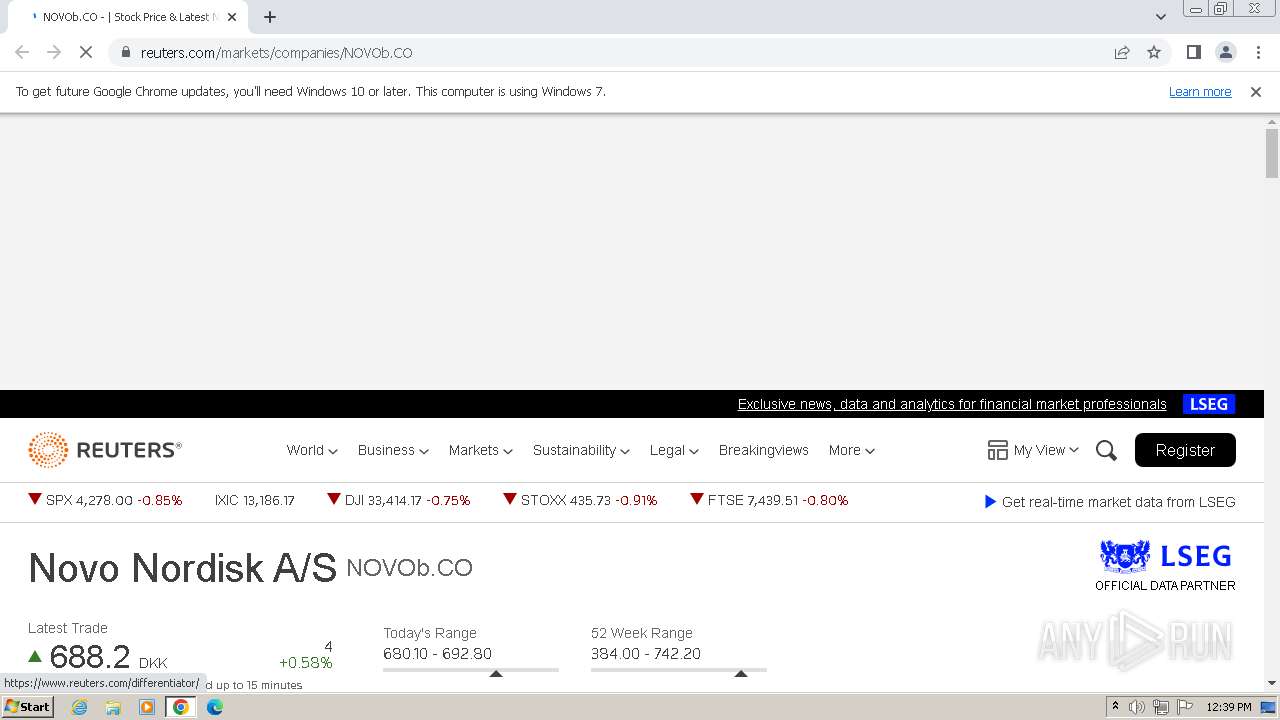Expand the Sustainability menu
Viewport: 1280px width, 720px height.
pos(581,450)
